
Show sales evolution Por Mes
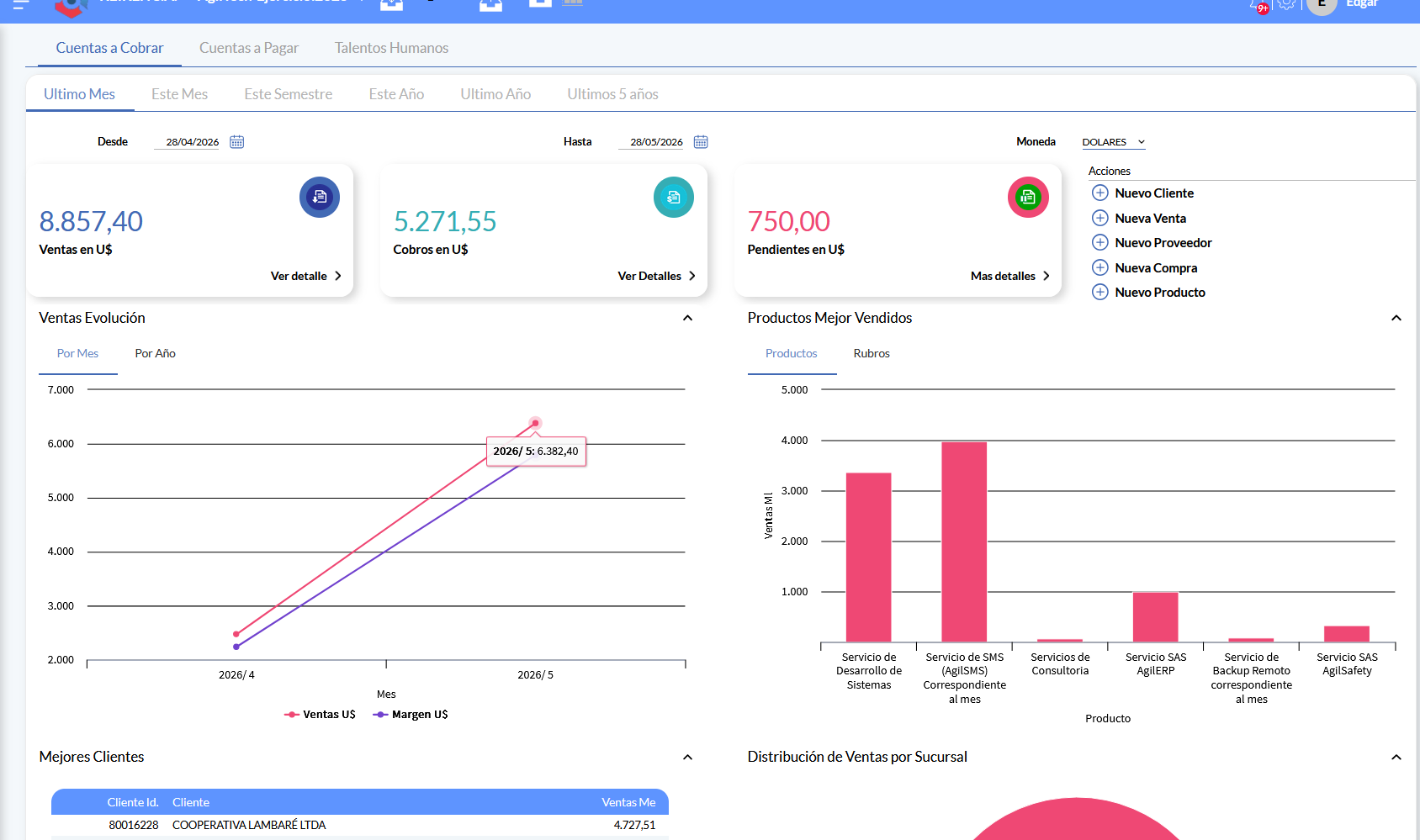click(x=77, y=354)
